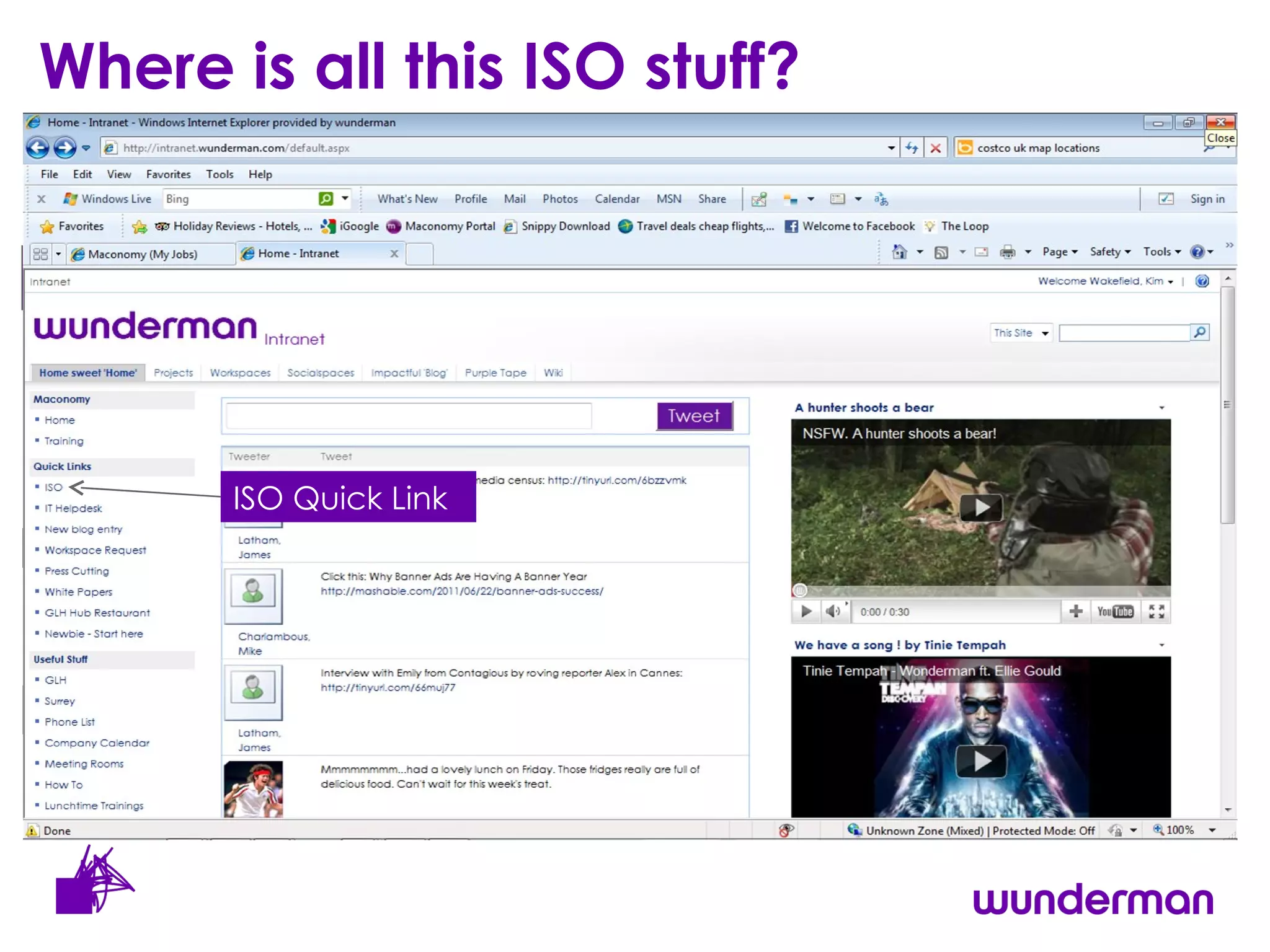Open the This Site search scope dropdown
This screenshot has height=952, width=1270.
point(1021,333)
